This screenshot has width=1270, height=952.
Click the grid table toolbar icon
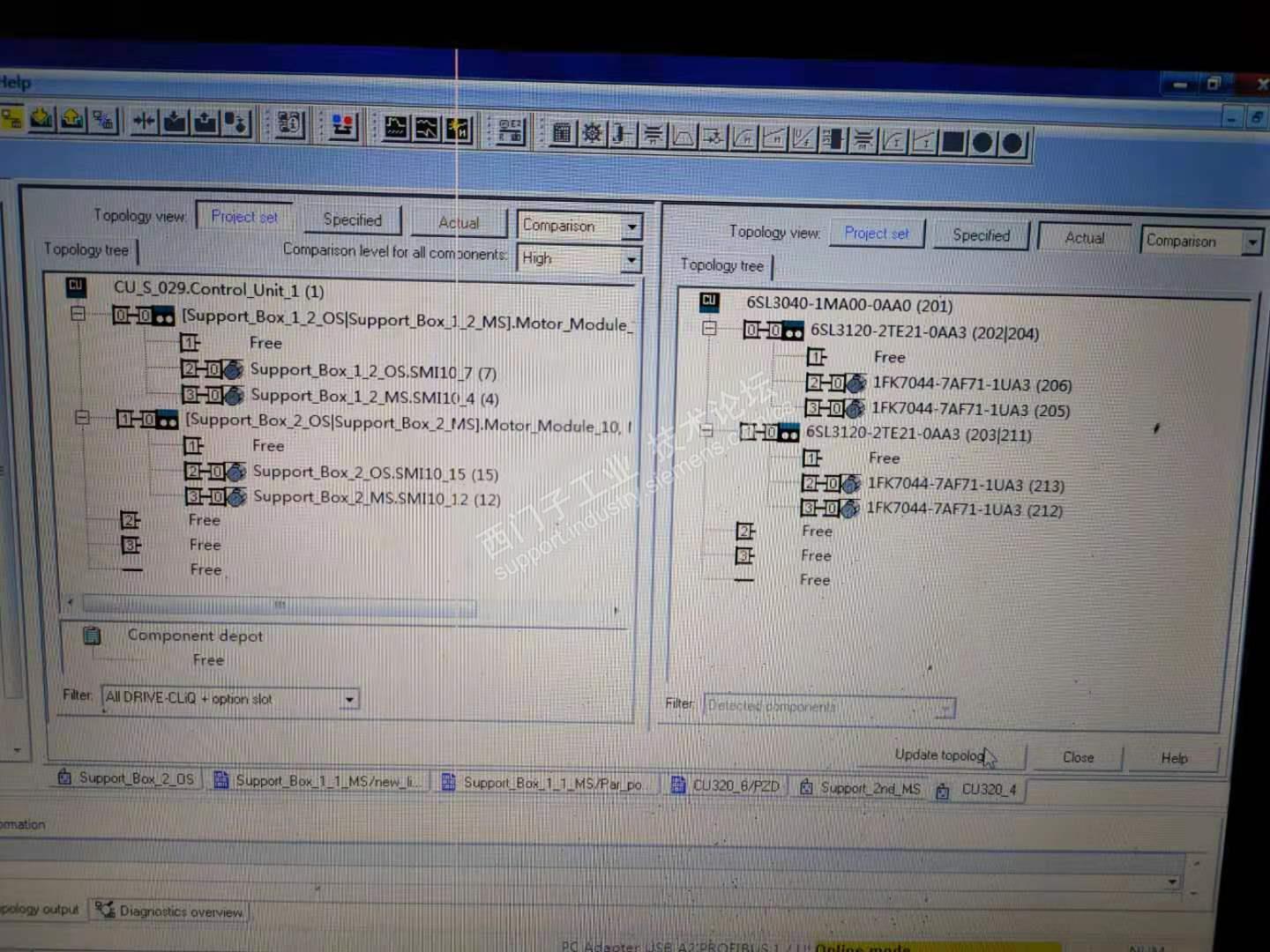(x=562, y=133)
